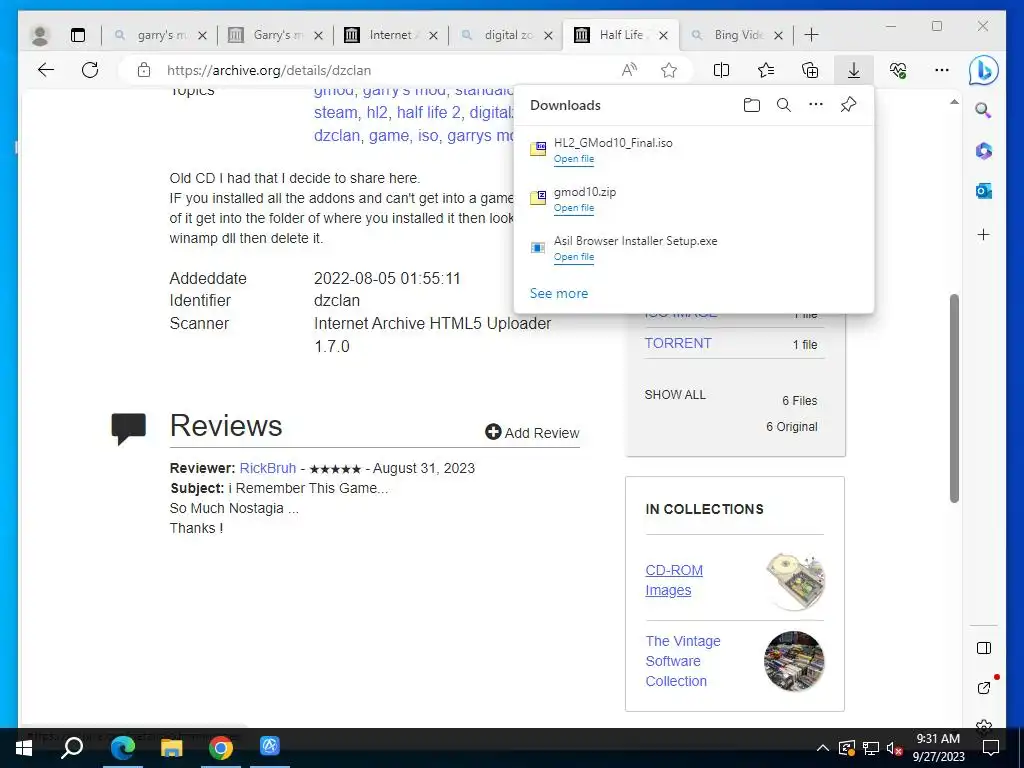Screen dimensions: 1024x768
Task: Click the scroll up arrow
Action: pyautogui.click(x=954, y=102)
